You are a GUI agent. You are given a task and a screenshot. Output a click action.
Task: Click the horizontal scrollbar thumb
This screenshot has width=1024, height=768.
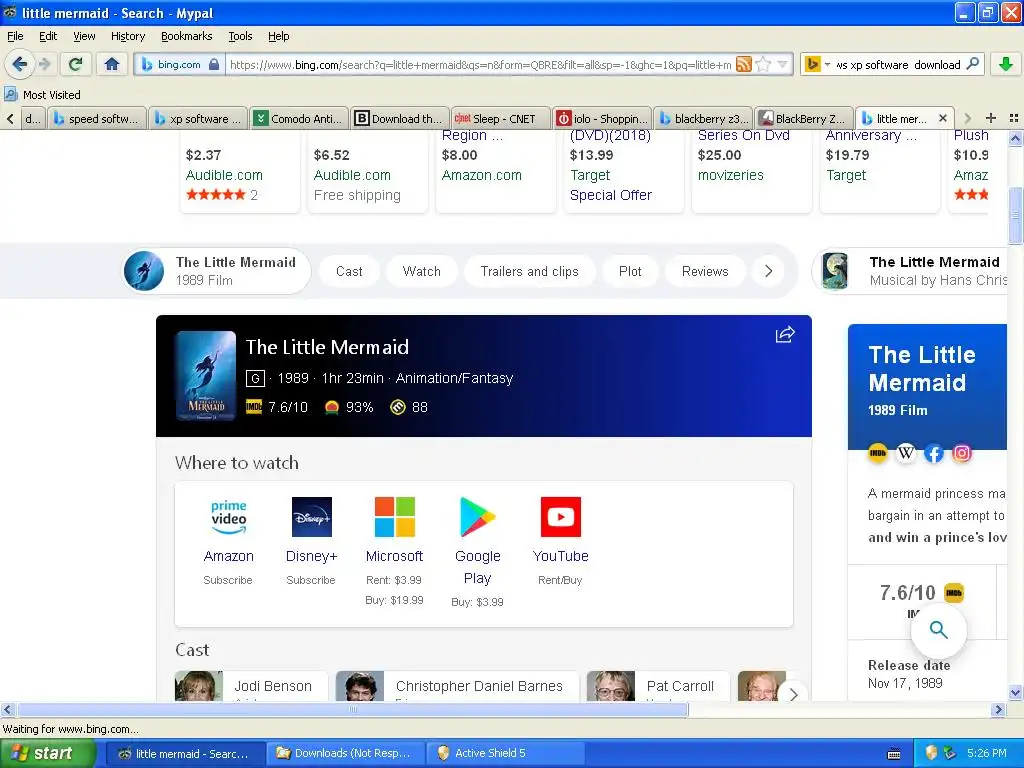pyautogui.click(x=353, y=709)
